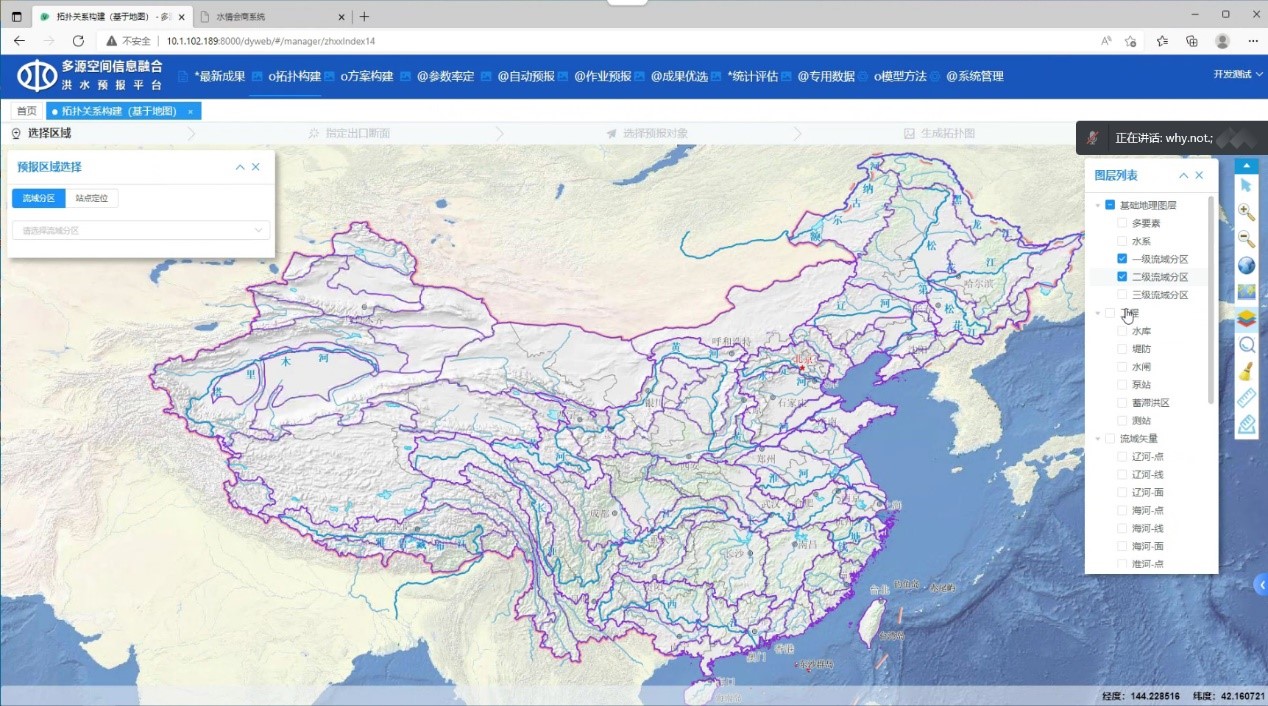
Task: Click the browser refresh button
Action: tap(78, 41)
